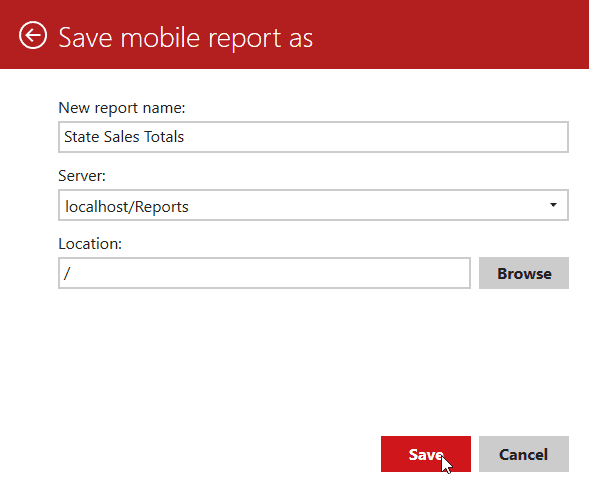Screen dimensions: 589x492
Task: Cancel saving the report
Action: tap(524, 454)
